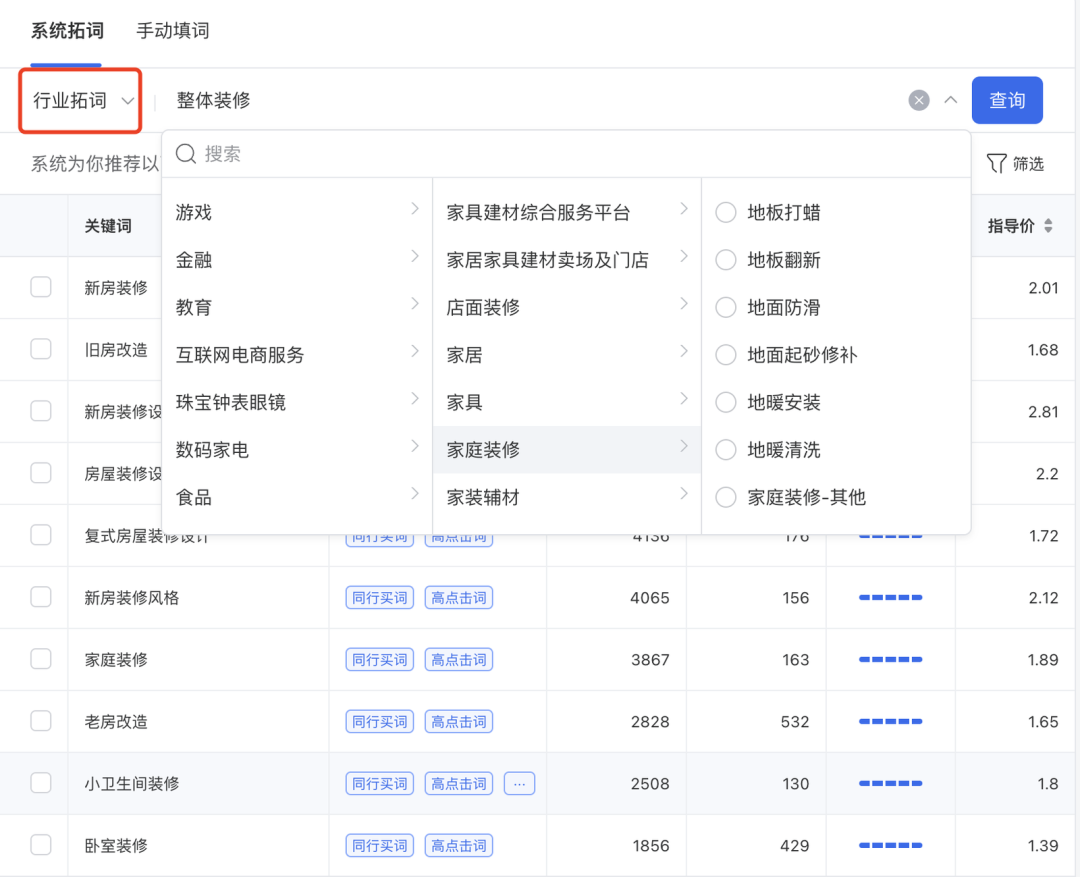Click the search magnifier icon in dropdown

(x=186, y=154)
